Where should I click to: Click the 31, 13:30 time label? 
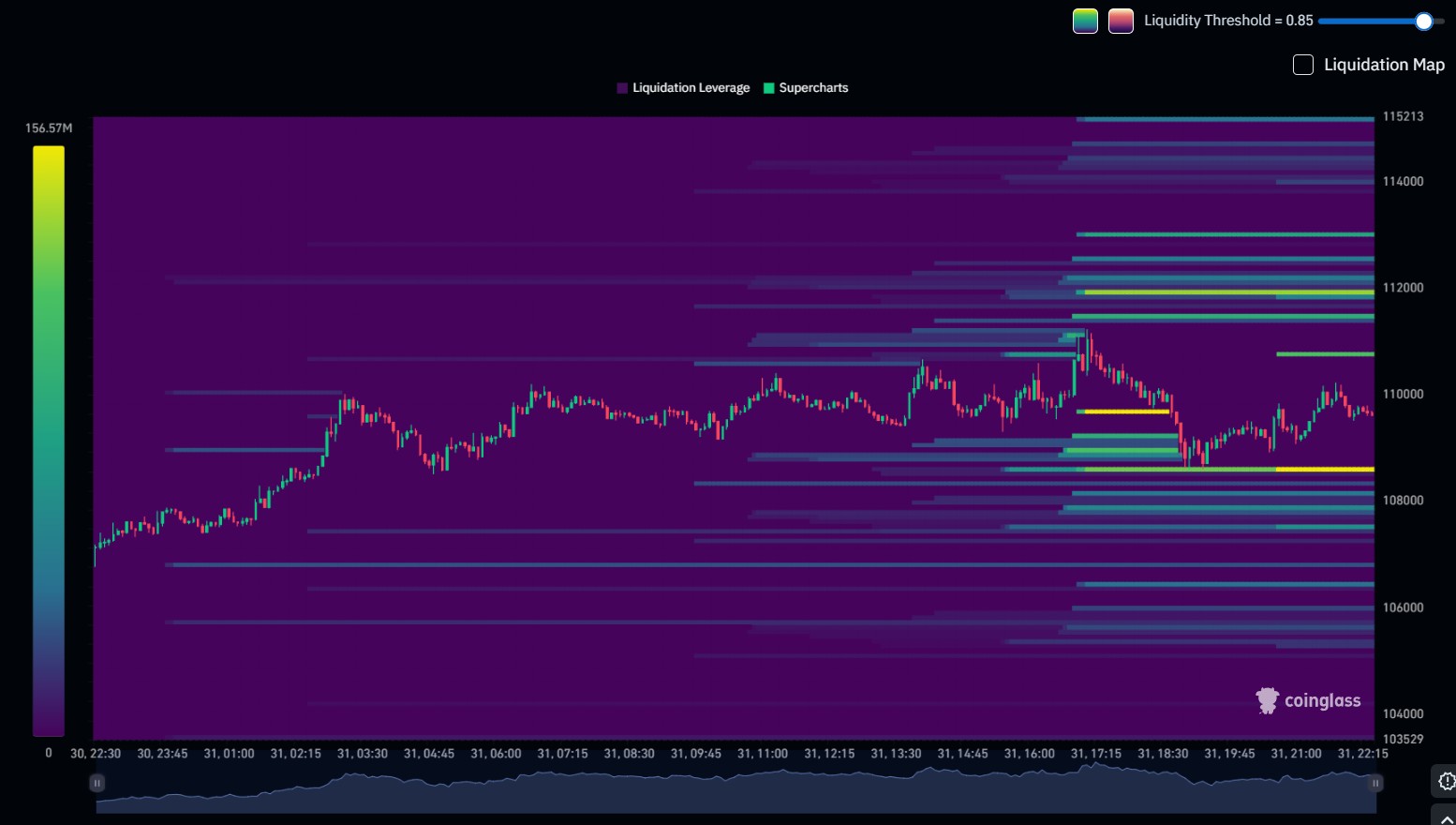pyautogui.click(x=896, y=754)
